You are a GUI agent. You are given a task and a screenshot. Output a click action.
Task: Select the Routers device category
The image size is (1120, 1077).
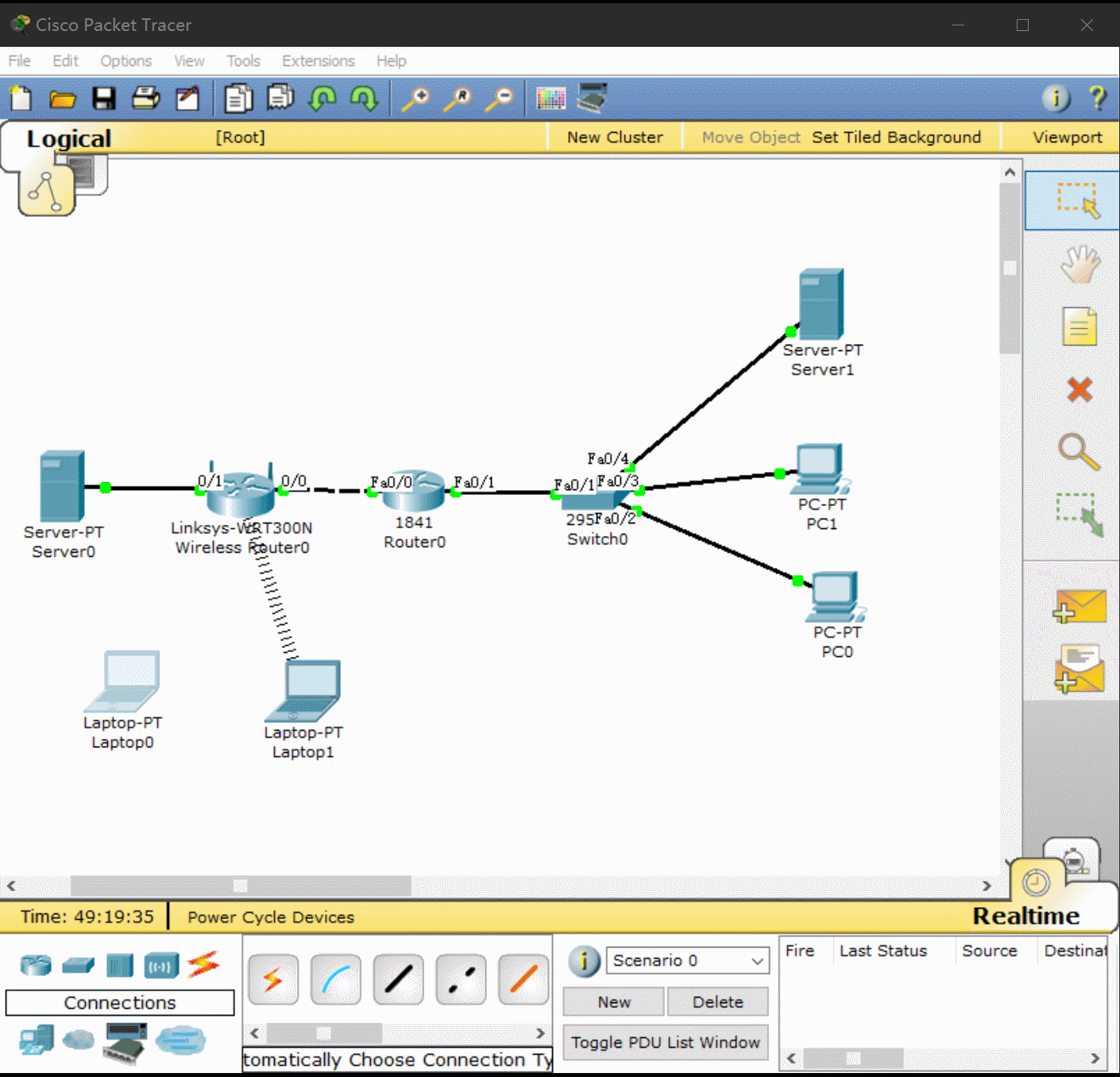pyautogui.click(x=36, y=965)
